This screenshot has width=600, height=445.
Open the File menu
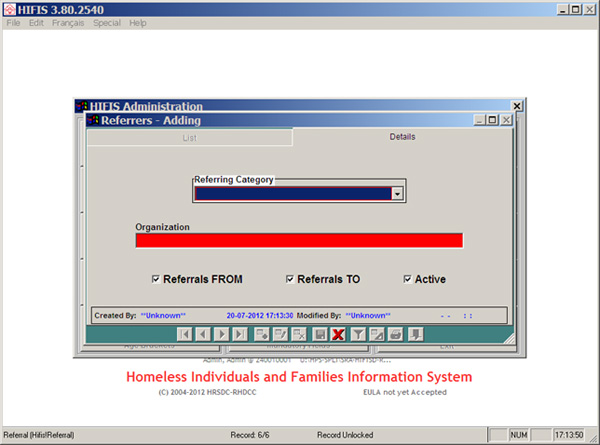tap(14, 22)
